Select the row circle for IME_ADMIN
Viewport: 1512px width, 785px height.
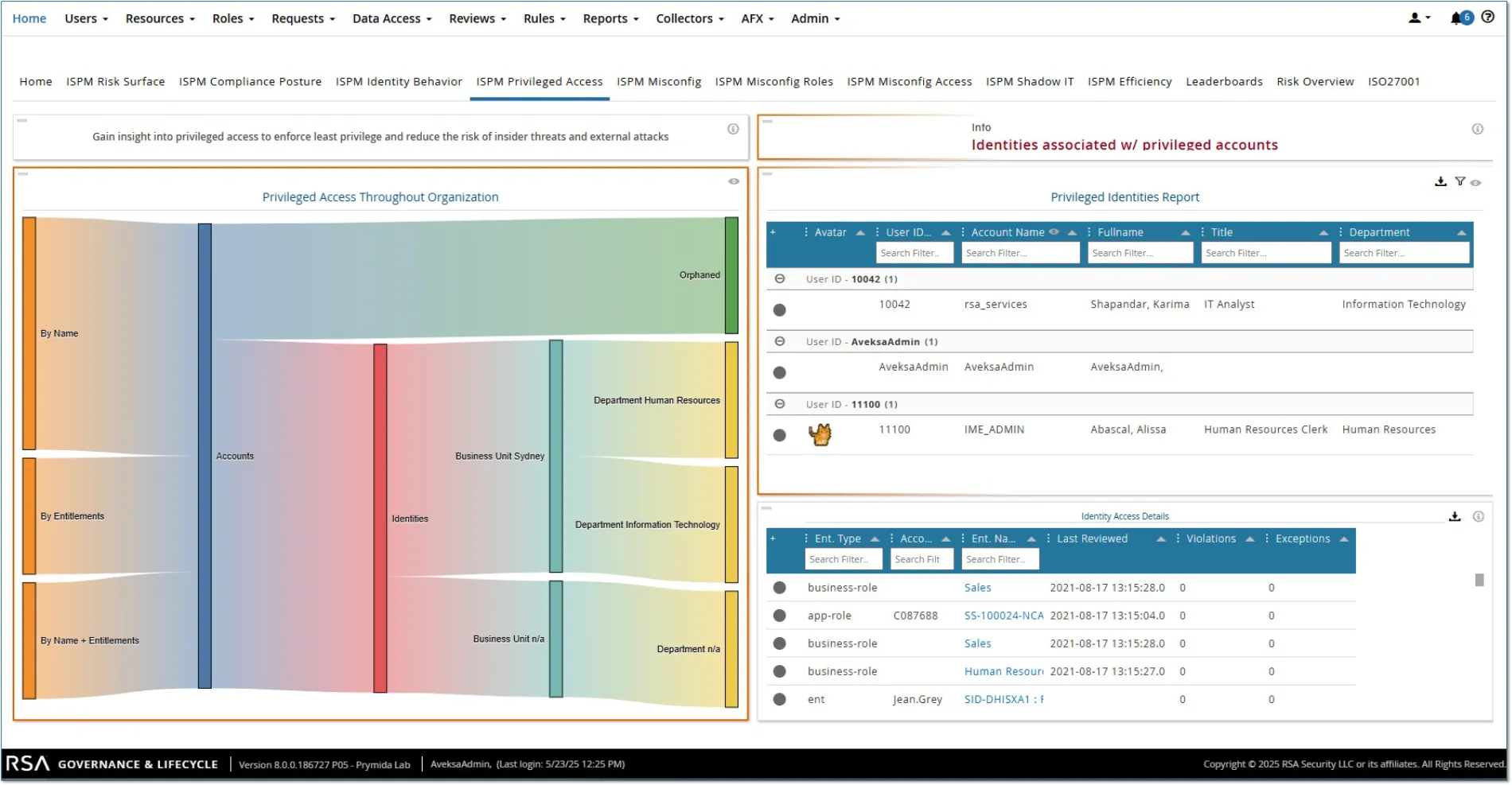780,435
